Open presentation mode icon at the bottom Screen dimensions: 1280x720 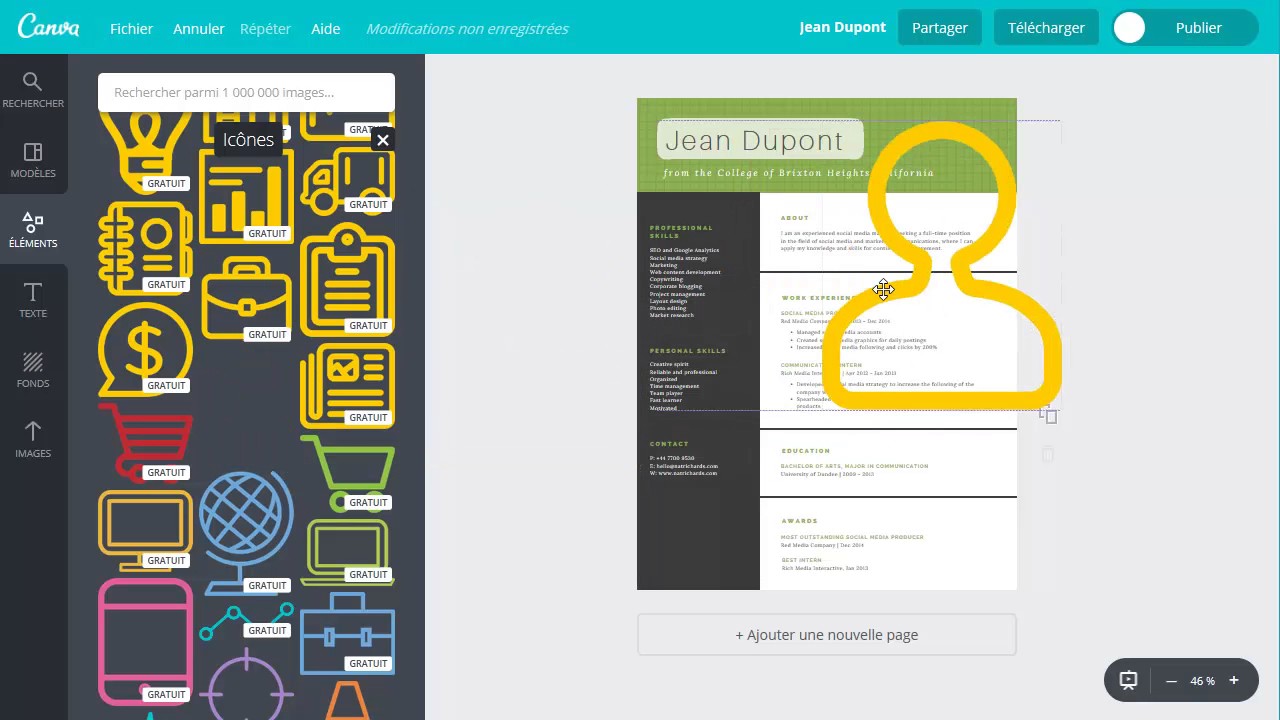pyautogui.click(x=1128, y=681)
